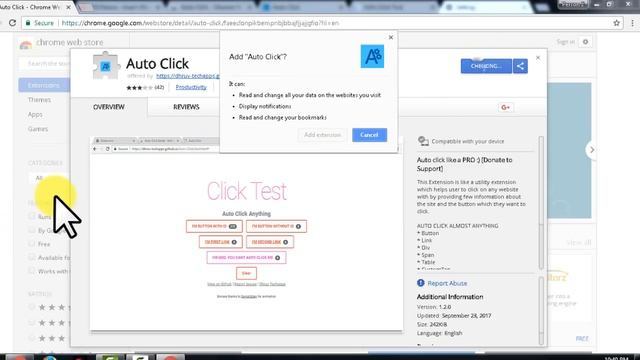The image size is (640, 360).
Task: Select Themes in the store sidebar
Action: [x=39, y=100]
